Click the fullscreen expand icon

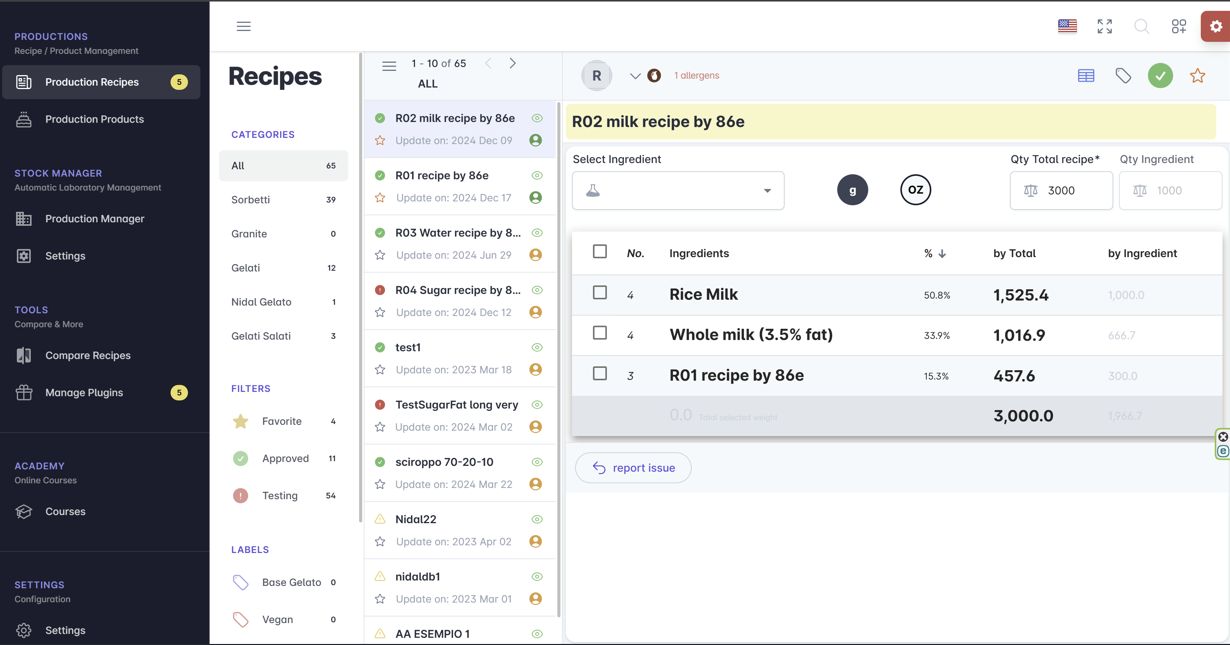tap(1104, 27)
